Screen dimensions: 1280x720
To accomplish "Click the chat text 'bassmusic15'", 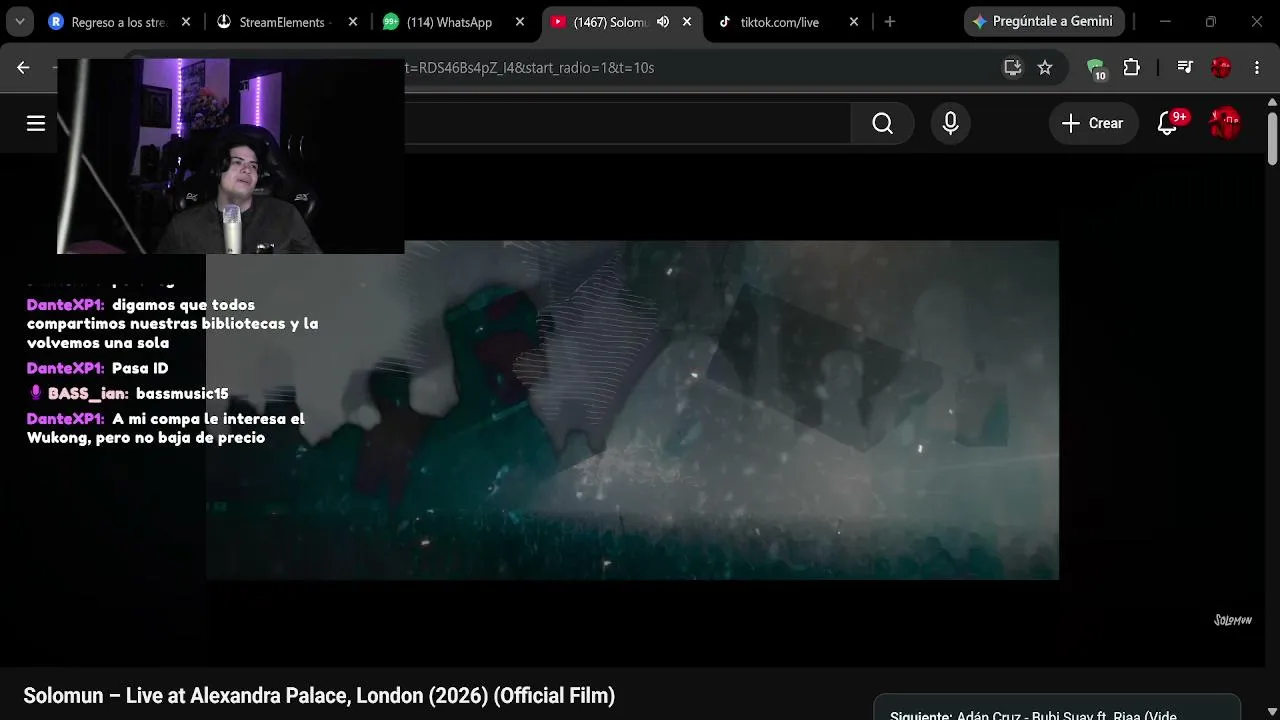I will pyautogui.click(x=182, y=394).
